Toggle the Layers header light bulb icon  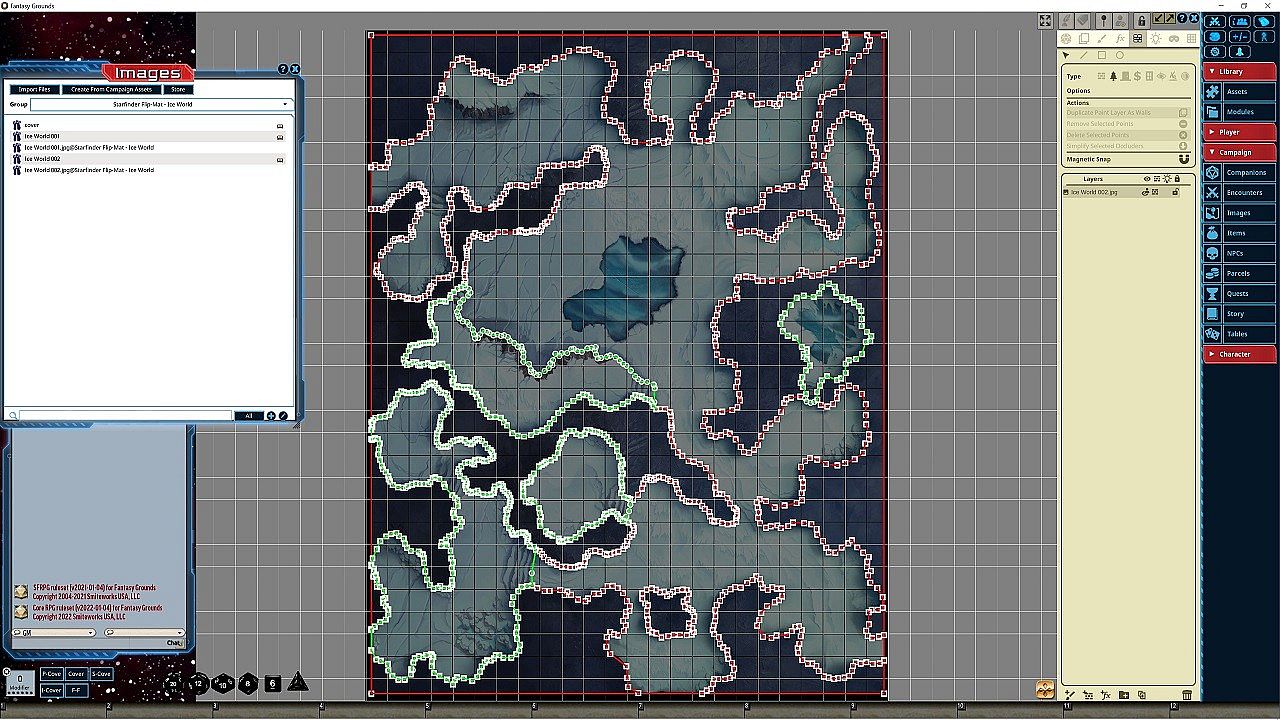[x=1167, y=179]
